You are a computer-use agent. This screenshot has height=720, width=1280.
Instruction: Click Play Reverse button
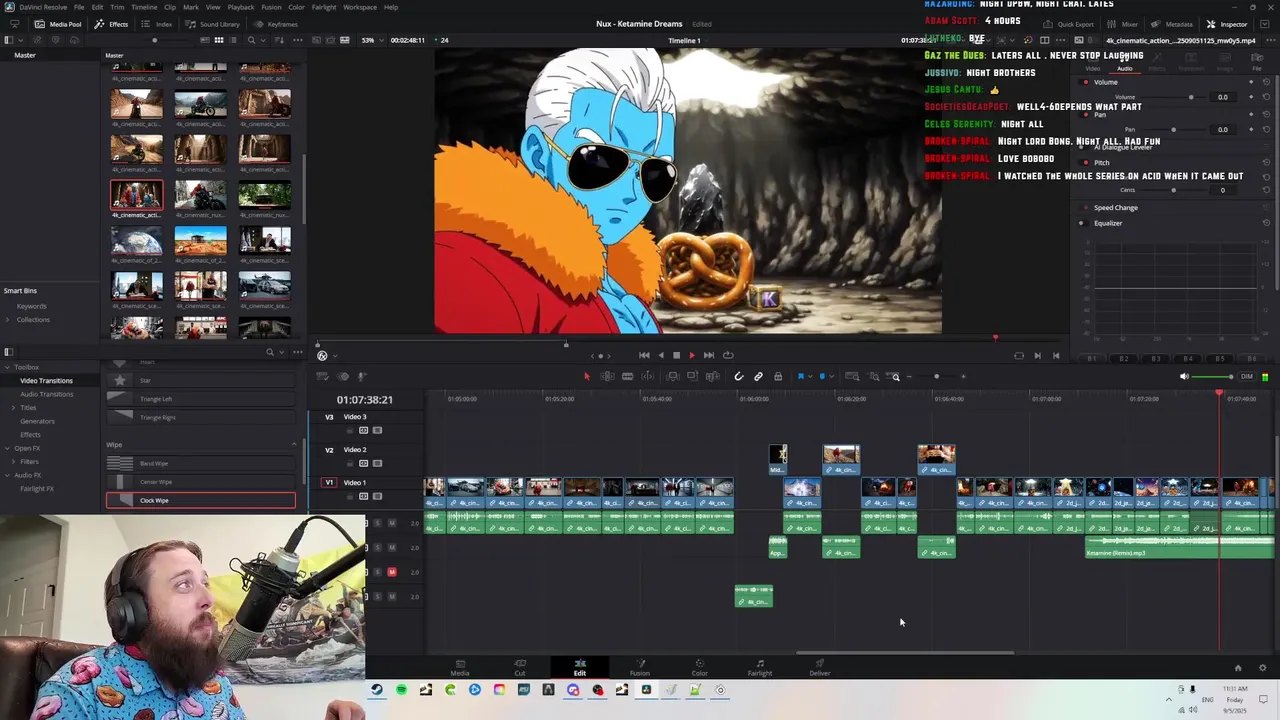pyautogui.click(x=660, y=355)
